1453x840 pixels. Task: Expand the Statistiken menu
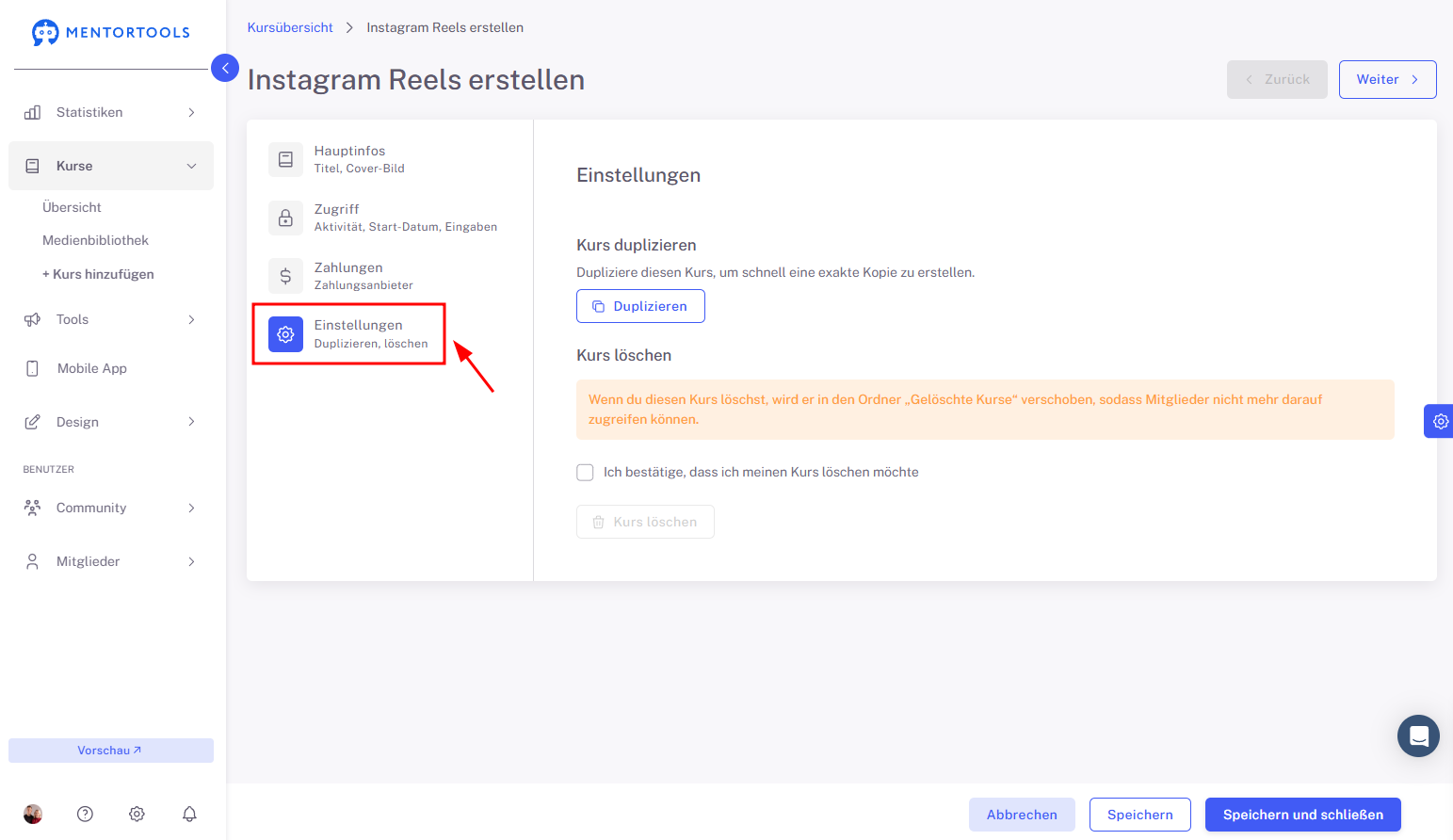pyautogui.click(x=111, y=112)
